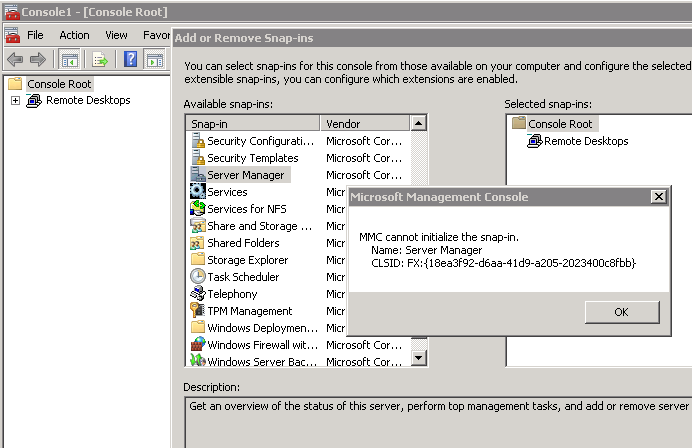Select Windows Server Backup snap-in
The height and width of the screenshot is (448, 692).
click(x=262, y=361)
